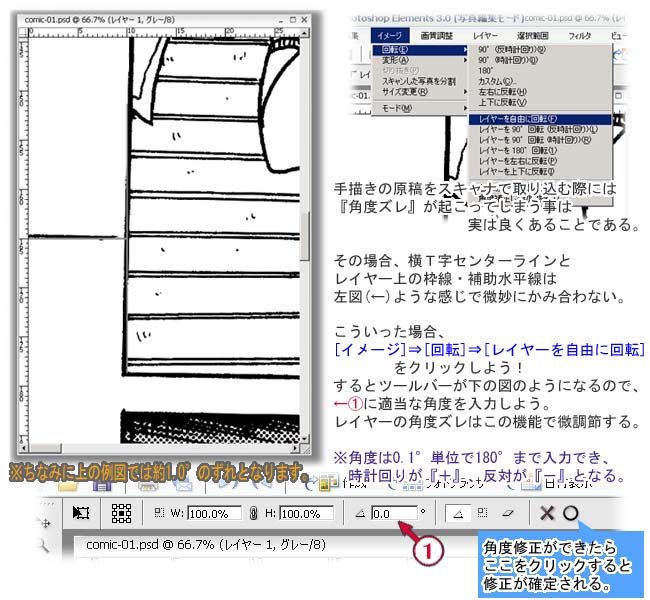Click the reference point locator grid
This screenshot has width=650, height=600.
(x=121, y=513)
